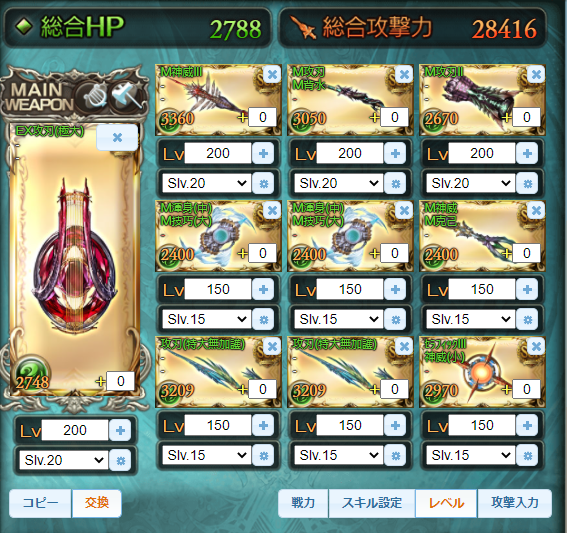Open skill gear settings for the 3360 weapon
Image resolution: width=567 pixels, height=533 pixels.
(263, 184)
